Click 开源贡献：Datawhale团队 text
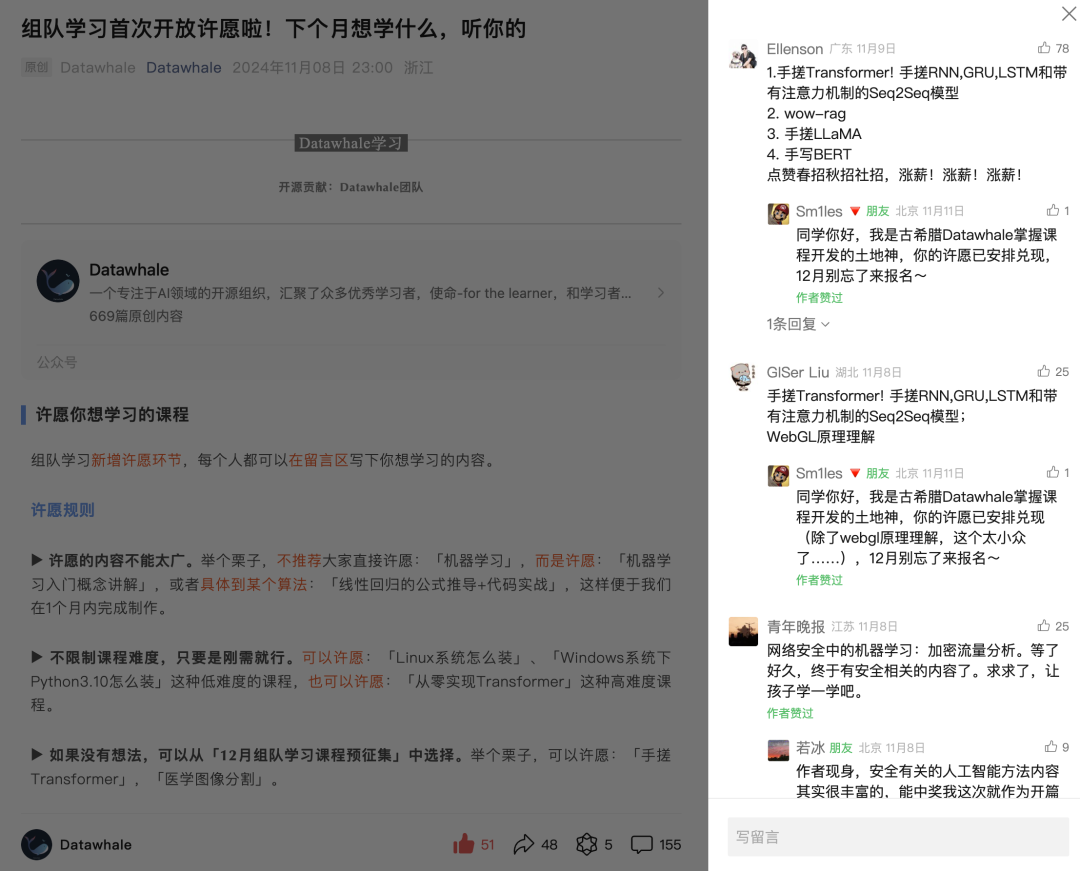 (x=351, y=187)
